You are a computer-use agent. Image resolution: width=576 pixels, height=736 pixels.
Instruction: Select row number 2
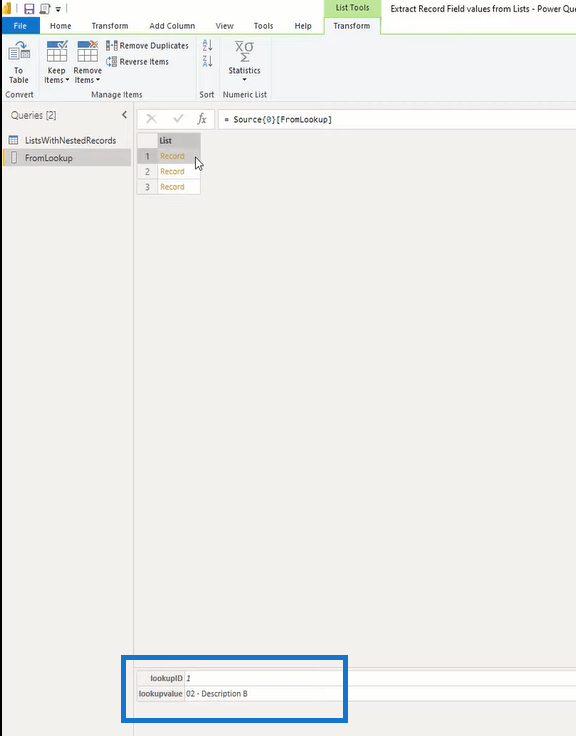147,171
